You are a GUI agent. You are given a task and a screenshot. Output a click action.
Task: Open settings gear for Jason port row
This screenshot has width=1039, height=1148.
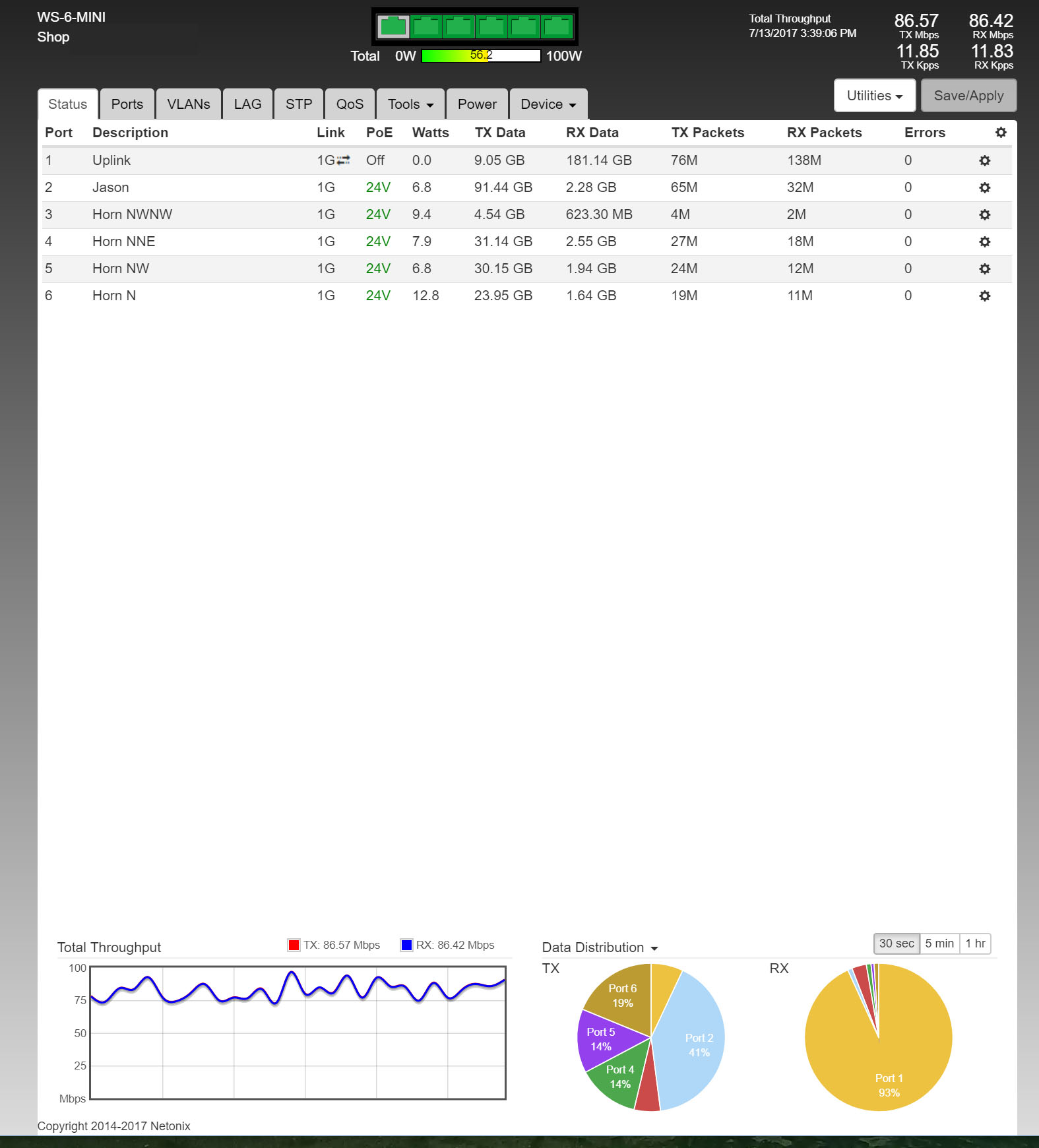pos(984,188)
